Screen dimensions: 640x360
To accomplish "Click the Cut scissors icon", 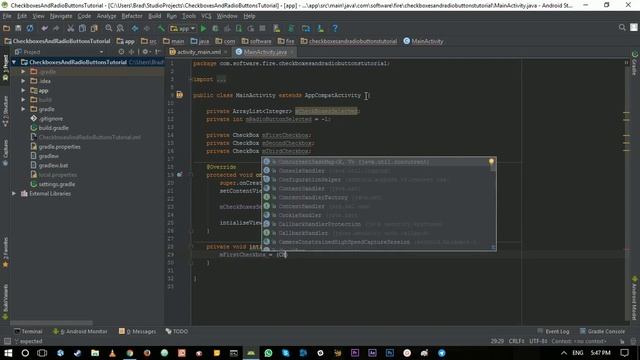I will [x=71, y=29].
